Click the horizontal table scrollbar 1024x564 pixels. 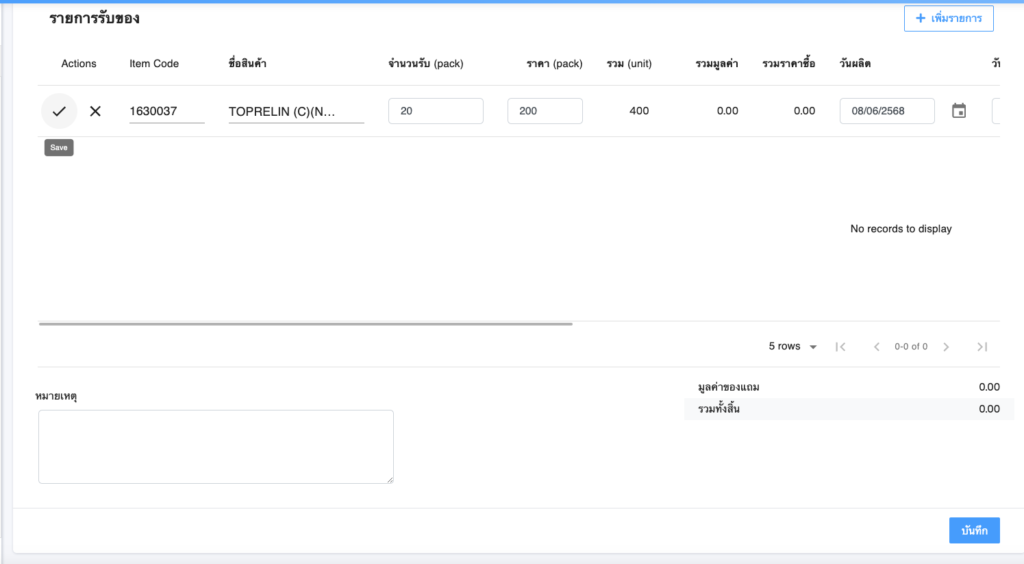[305, 324]
